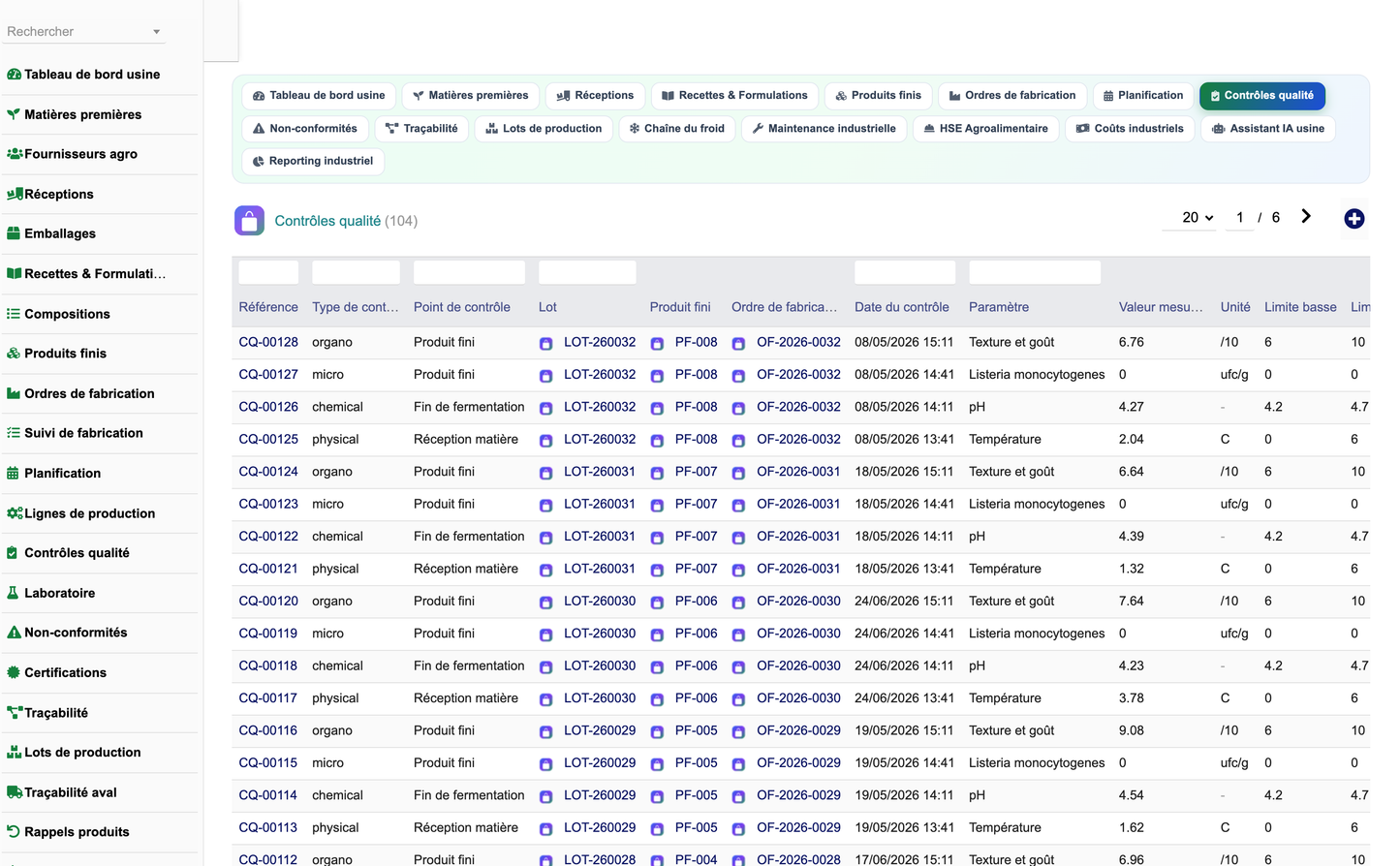Filter by Type de contrôle input
The width and height of the screenshot is (1400, 866).
(356, 272)
